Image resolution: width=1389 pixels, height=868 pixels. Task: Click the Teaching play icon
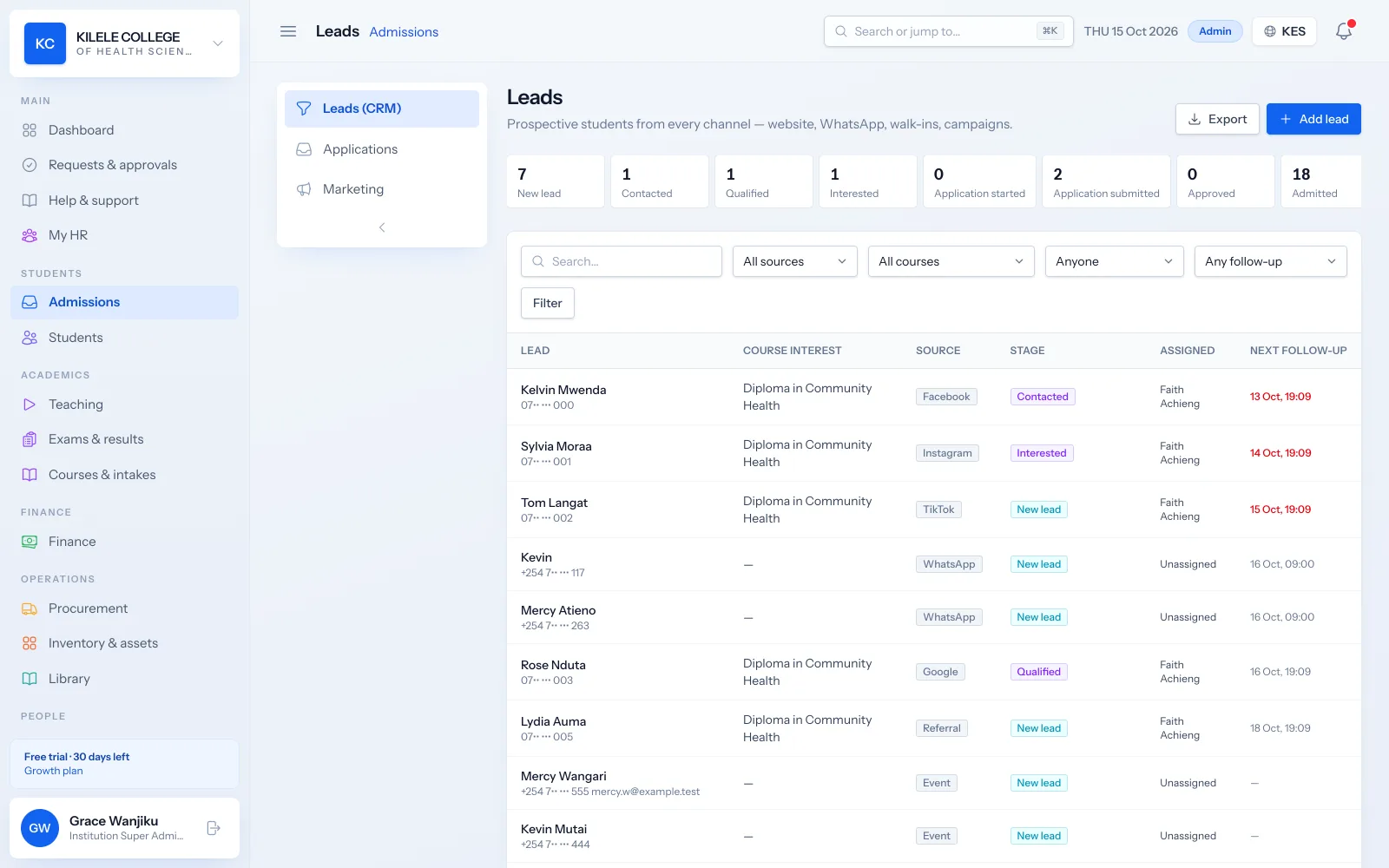click(x=30, y=404)
